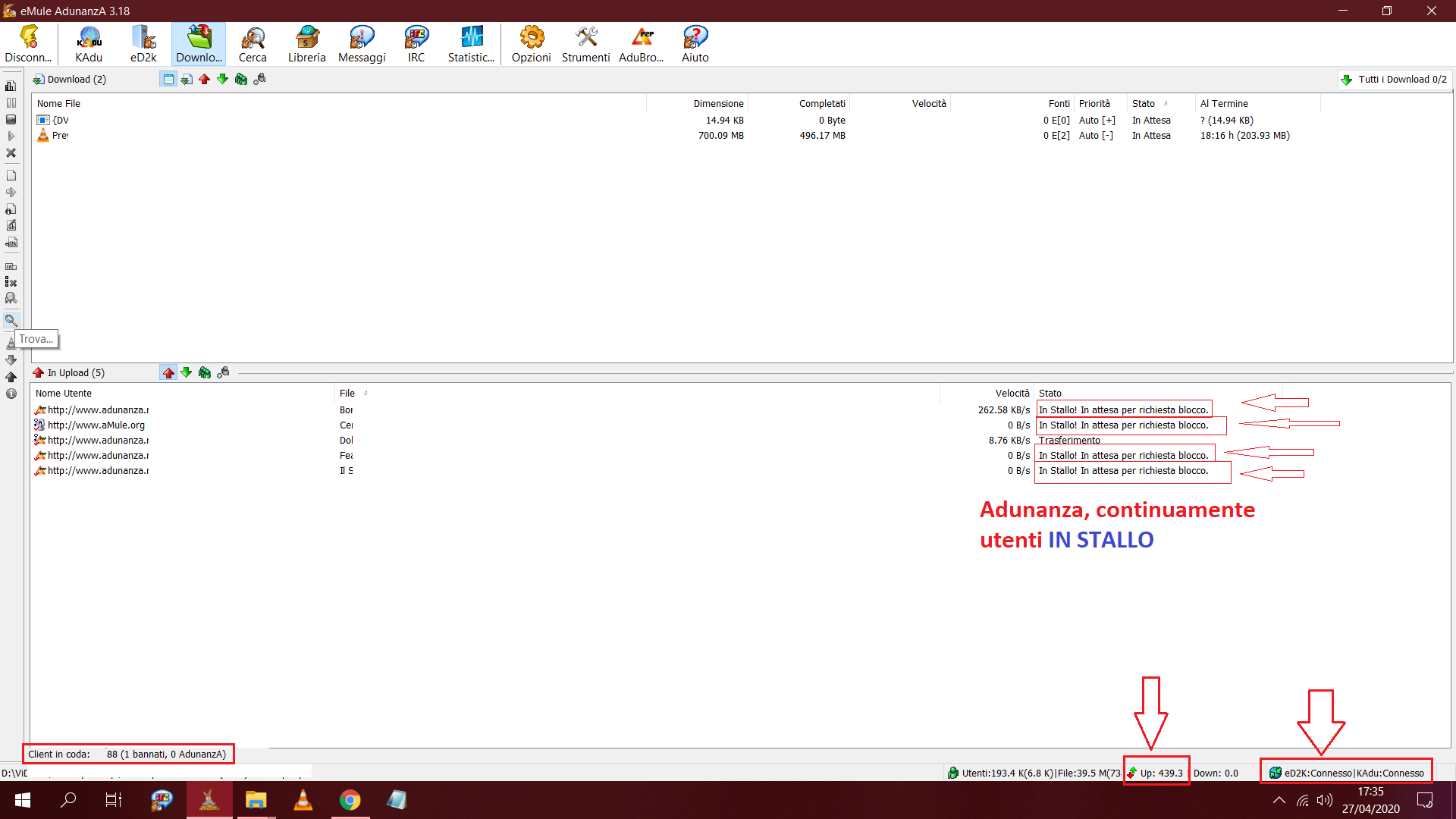Image resolution: width=1456 pixels, height=819 pixels.
Task: Open the AduBrowser toolbar button
Action: (x=641, y=44)
